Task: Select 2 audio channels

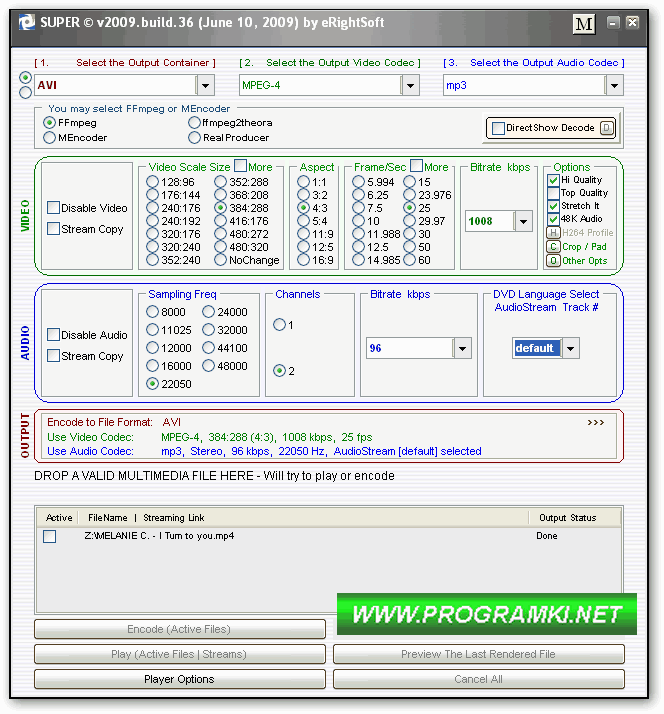Action: click(279, 371)
